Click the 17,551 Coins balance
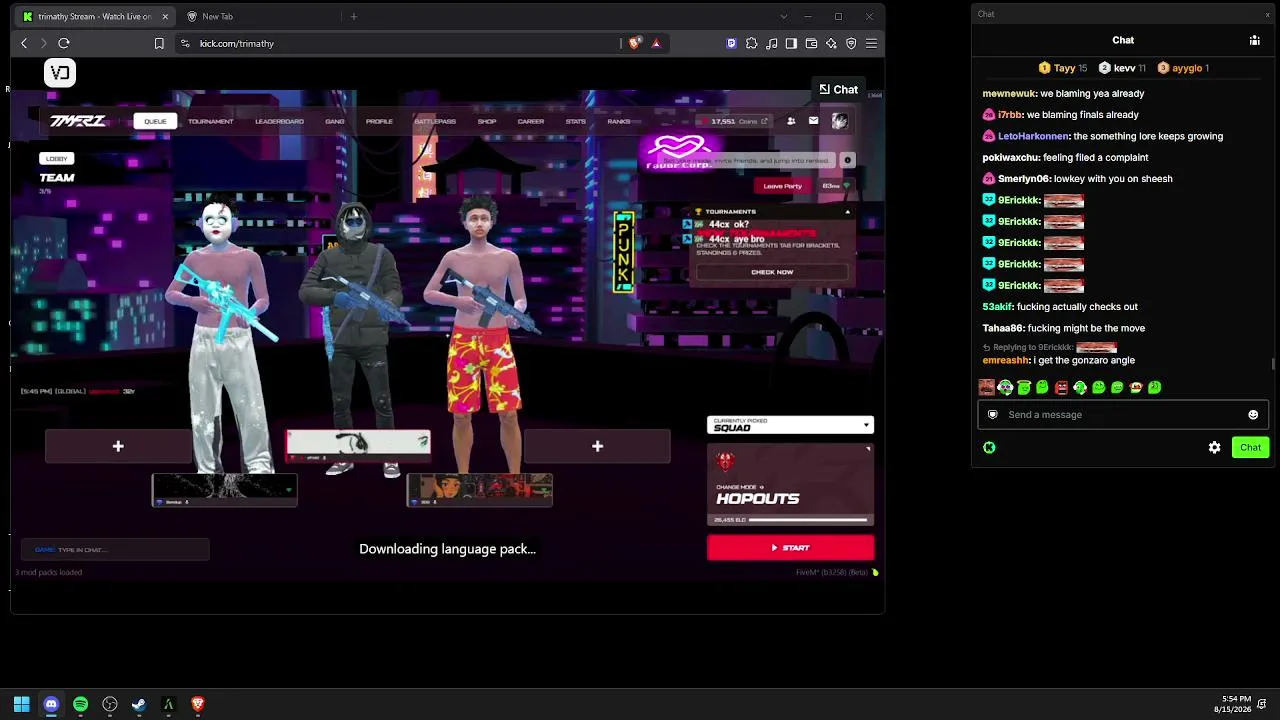The image size is (1280, 720). [735, 121]
